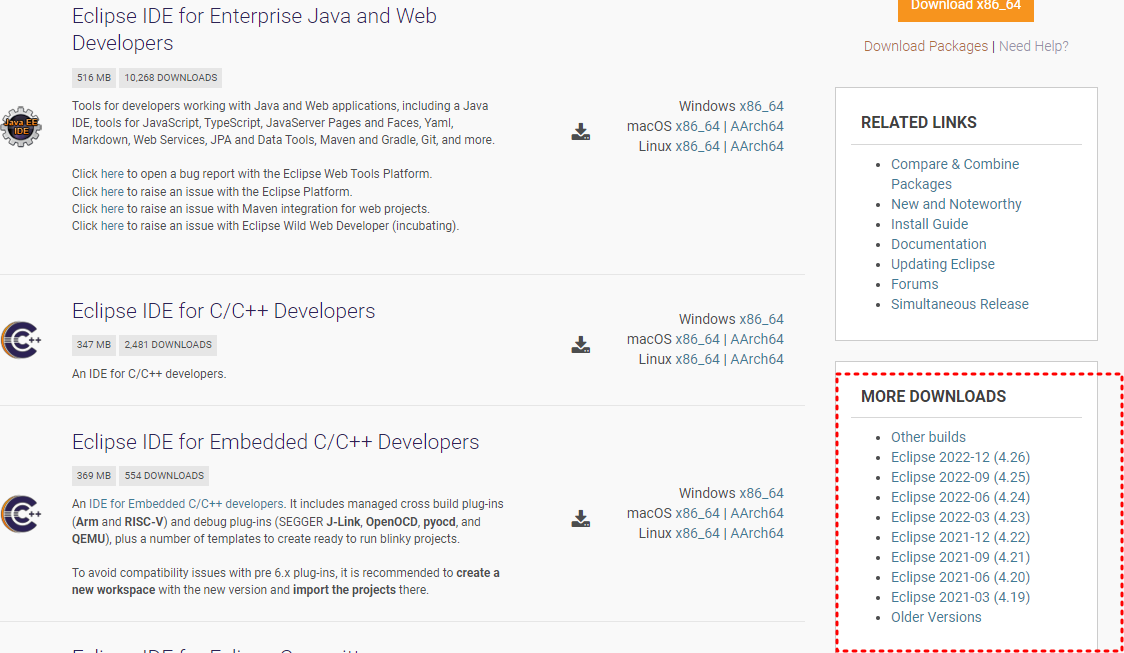Click the Java EE IDE gear icon
The width and height of the screenshot is (1124, 653).
pyautogui.click(x=21, y=127)
